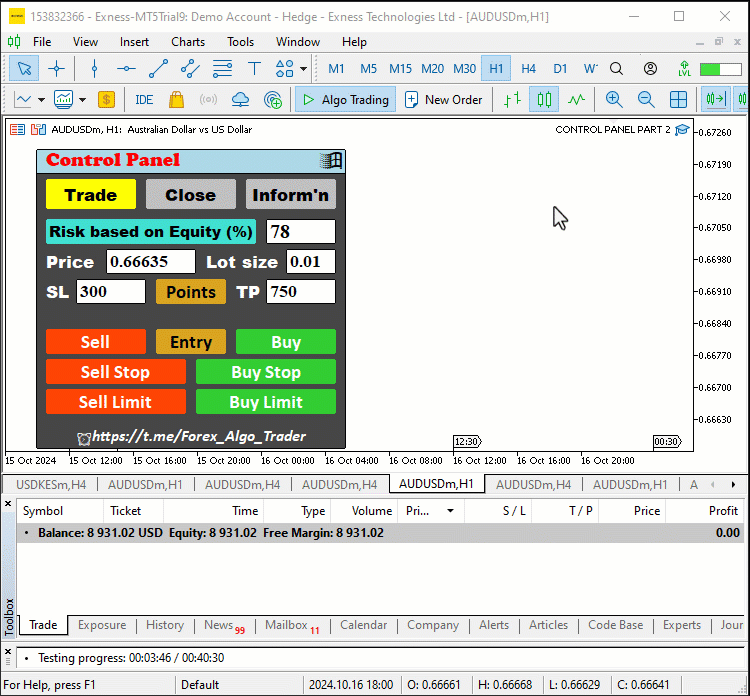The height and width of the screenshot is (696, 750).
Task: Select the crosshair tool
Action: click(x=56, y=69)
